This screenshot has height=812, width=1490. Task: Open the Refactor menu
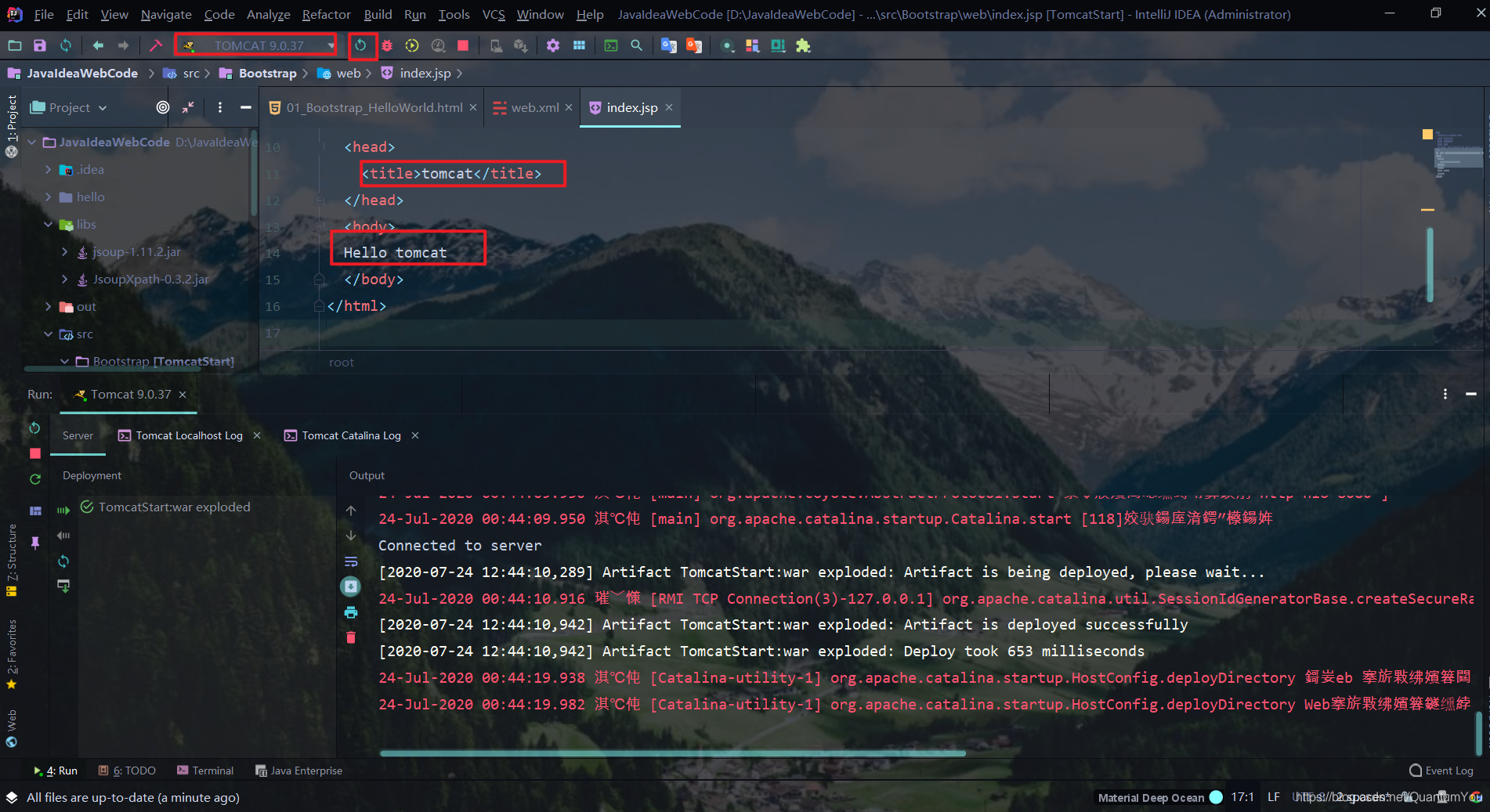tap(326, 14)
